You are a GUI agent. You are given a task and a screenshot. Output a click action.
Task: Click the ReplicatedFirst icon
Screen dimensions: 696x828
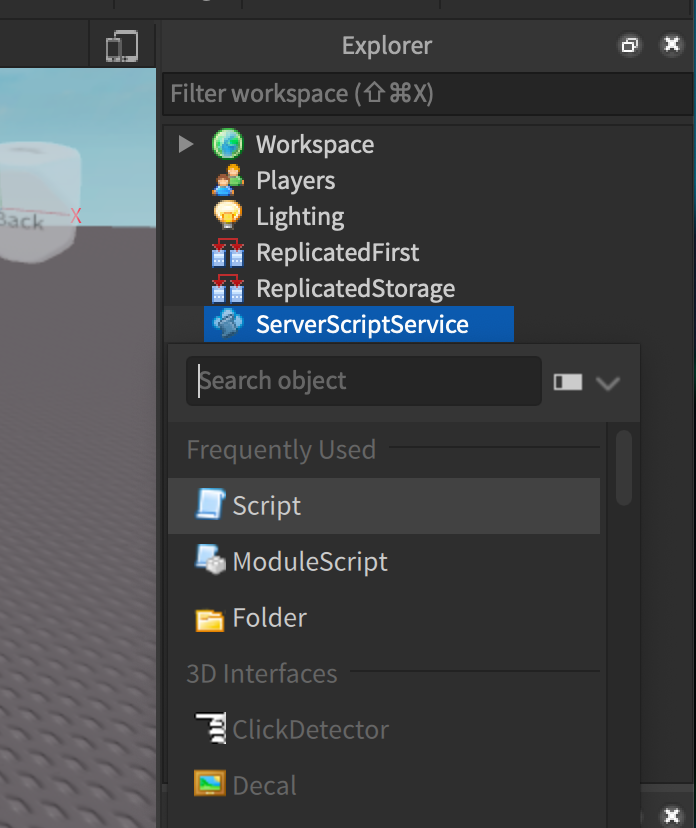(x=228, y=252)
